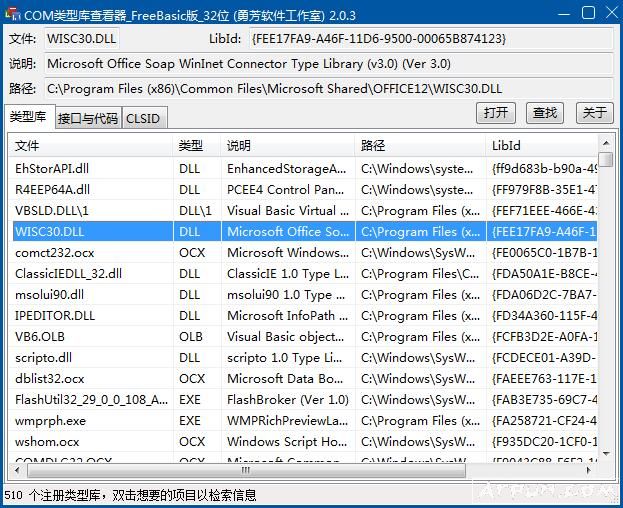Click the Visual Basic Virtual ... cell
Image resolution: width=623 pixels, height=508 pixels.
coord(288,211)
